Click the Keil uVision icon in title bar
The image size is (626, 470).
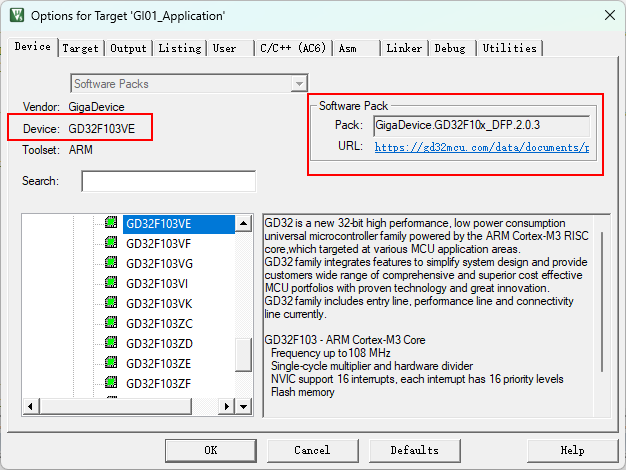click(x=17, y=15)
